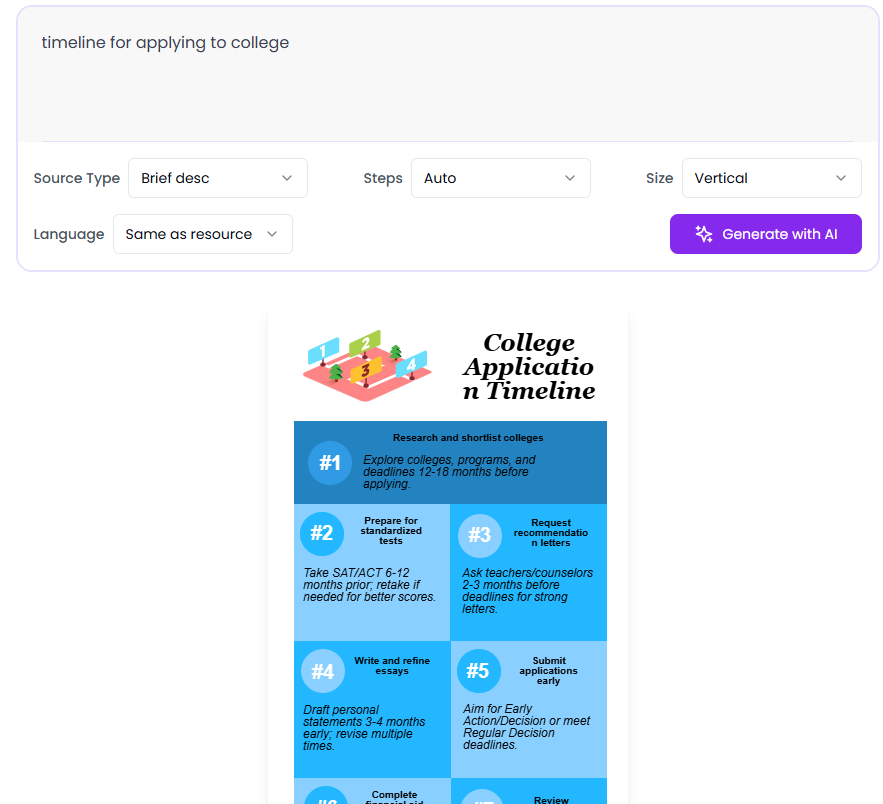Viewport: 883px width, 804px height.
Task: Open the Source Type dropdown
Action: point(218,178)
